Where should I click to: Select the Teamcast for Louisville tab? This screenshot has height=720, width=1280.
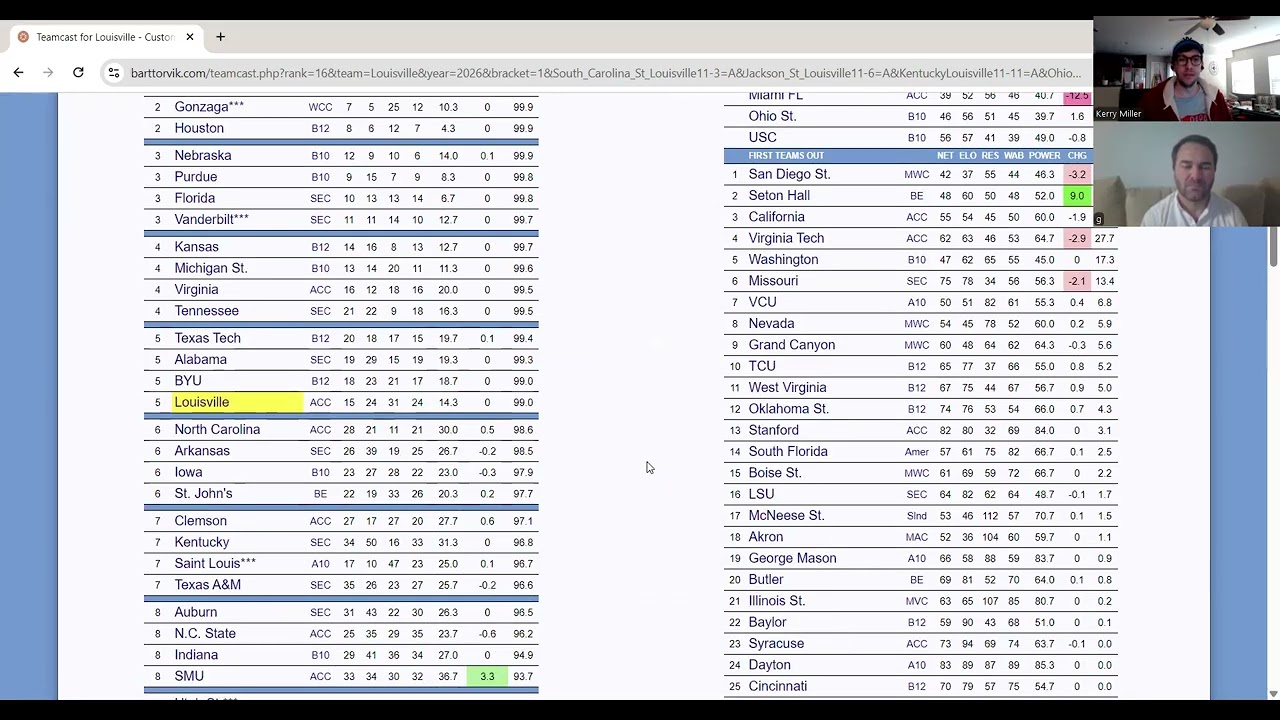(x=104, y=37)
